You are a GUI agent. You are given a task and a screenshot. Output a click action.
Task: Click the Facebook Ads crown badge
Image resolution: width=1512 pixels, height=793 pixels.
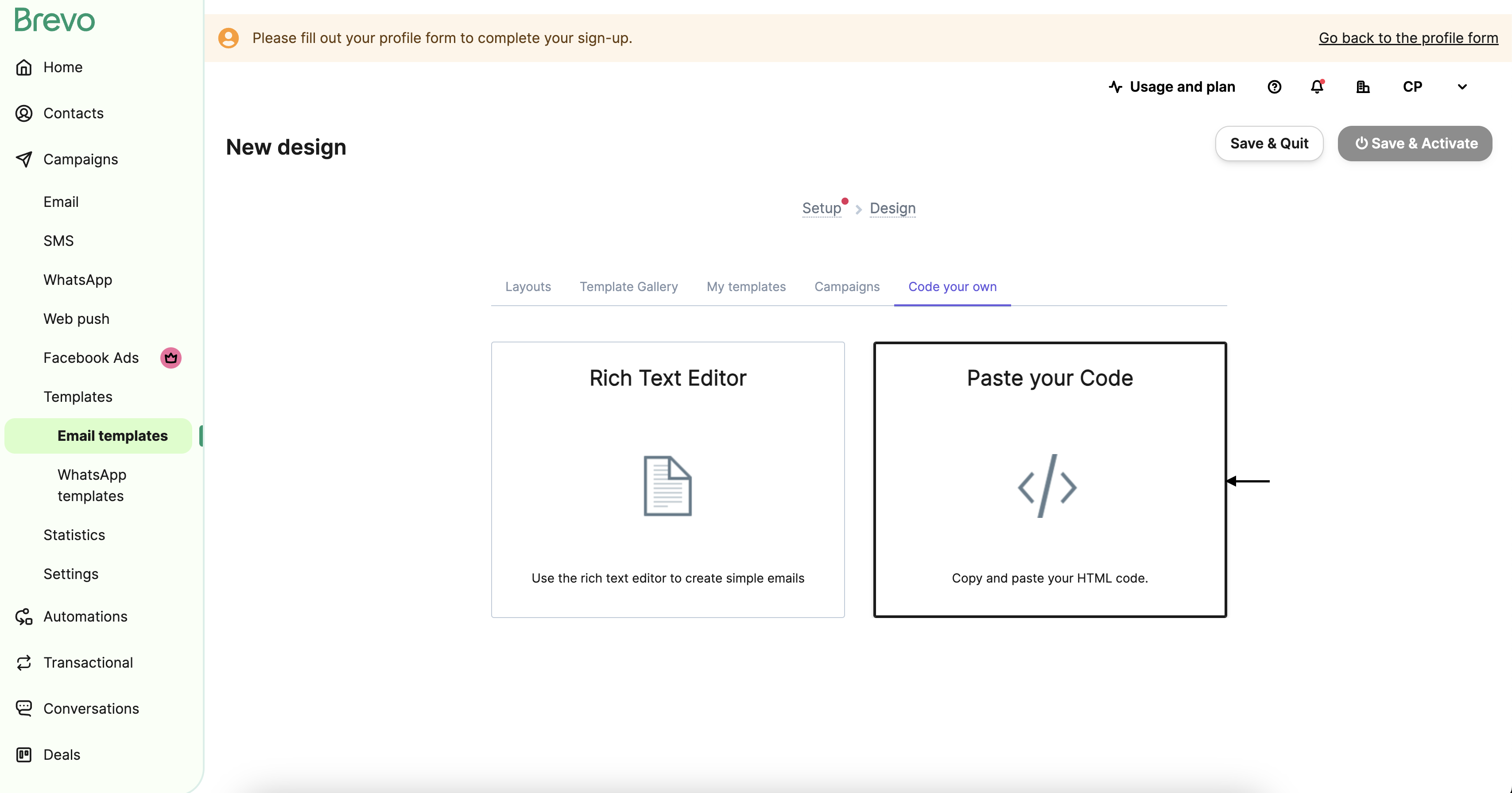pyautogui.click(x=171, y=358)
